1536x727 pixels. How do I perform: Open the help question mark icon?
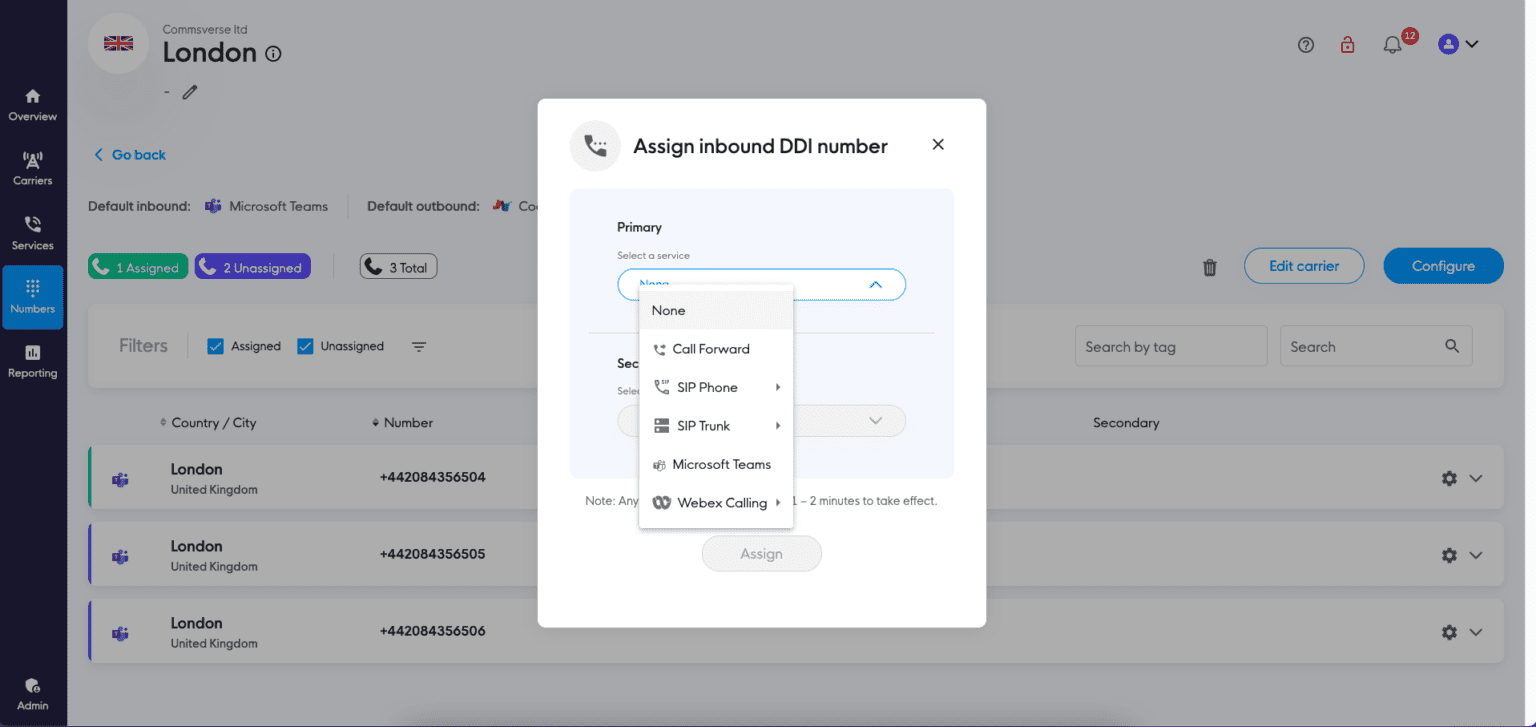pos(1305,44)
